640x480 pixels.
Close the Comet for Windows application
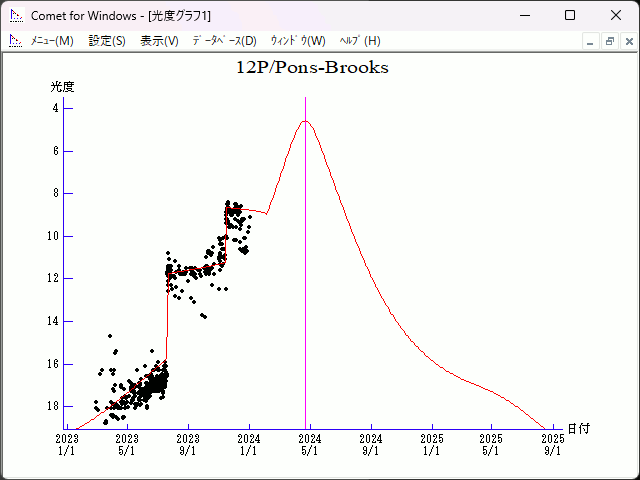[616, 16]
